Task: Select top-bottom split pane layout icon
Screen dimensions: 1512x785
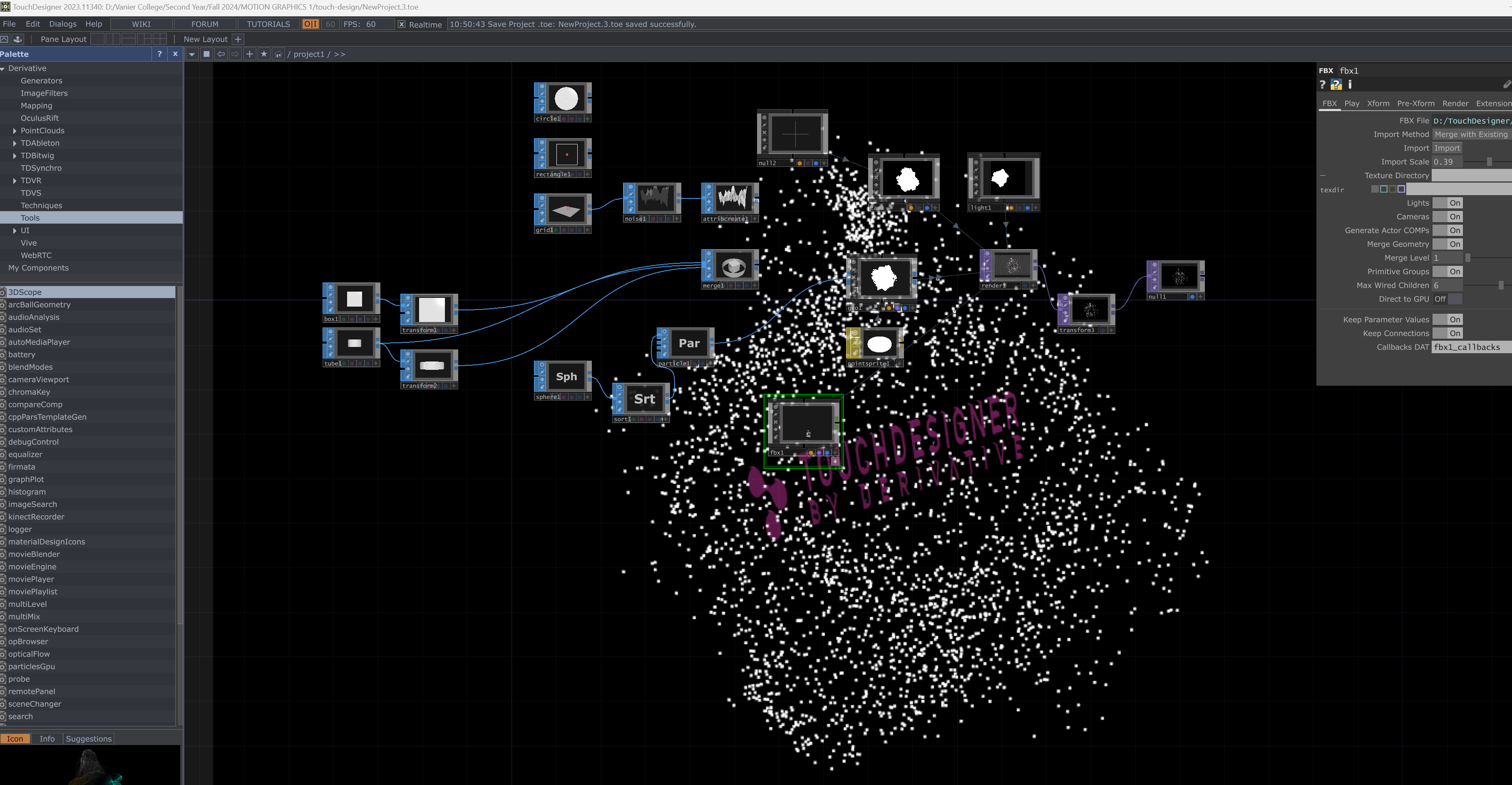Action: pyautogui.click(x=129, y=39)
